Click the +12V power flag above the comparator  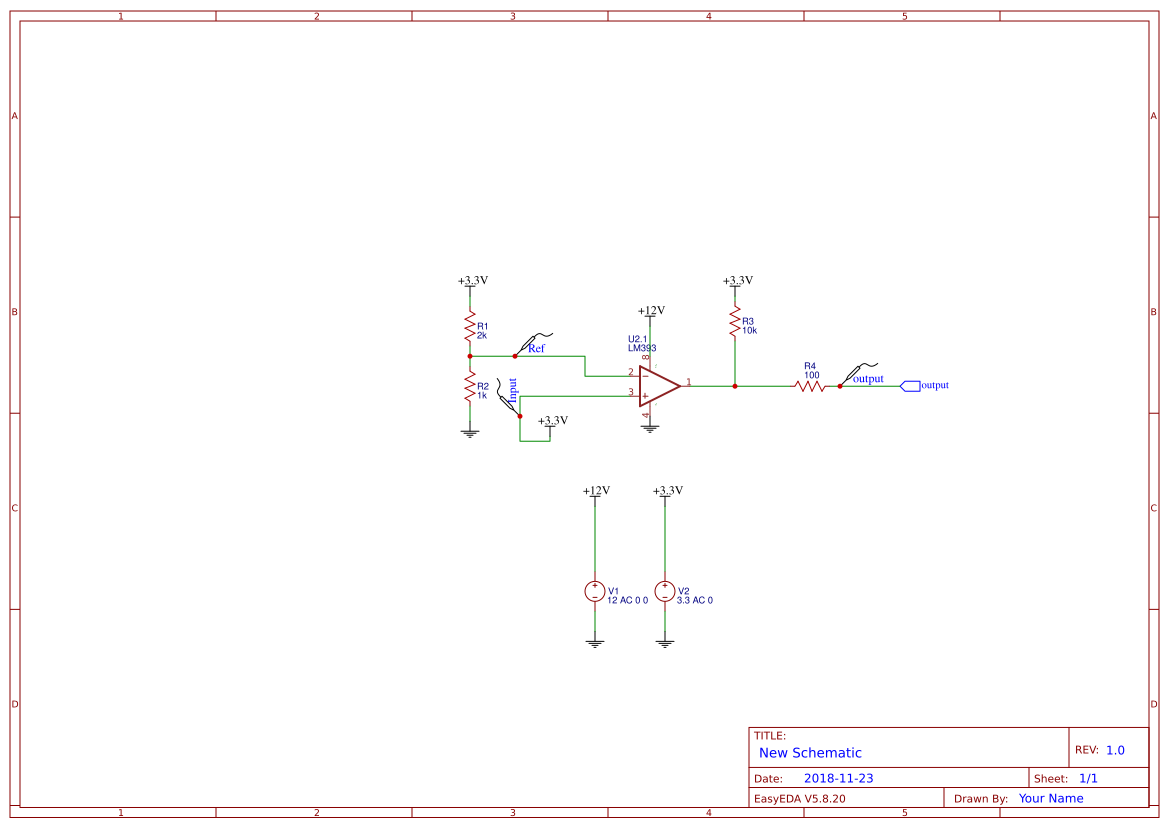(x=650, y=313)
